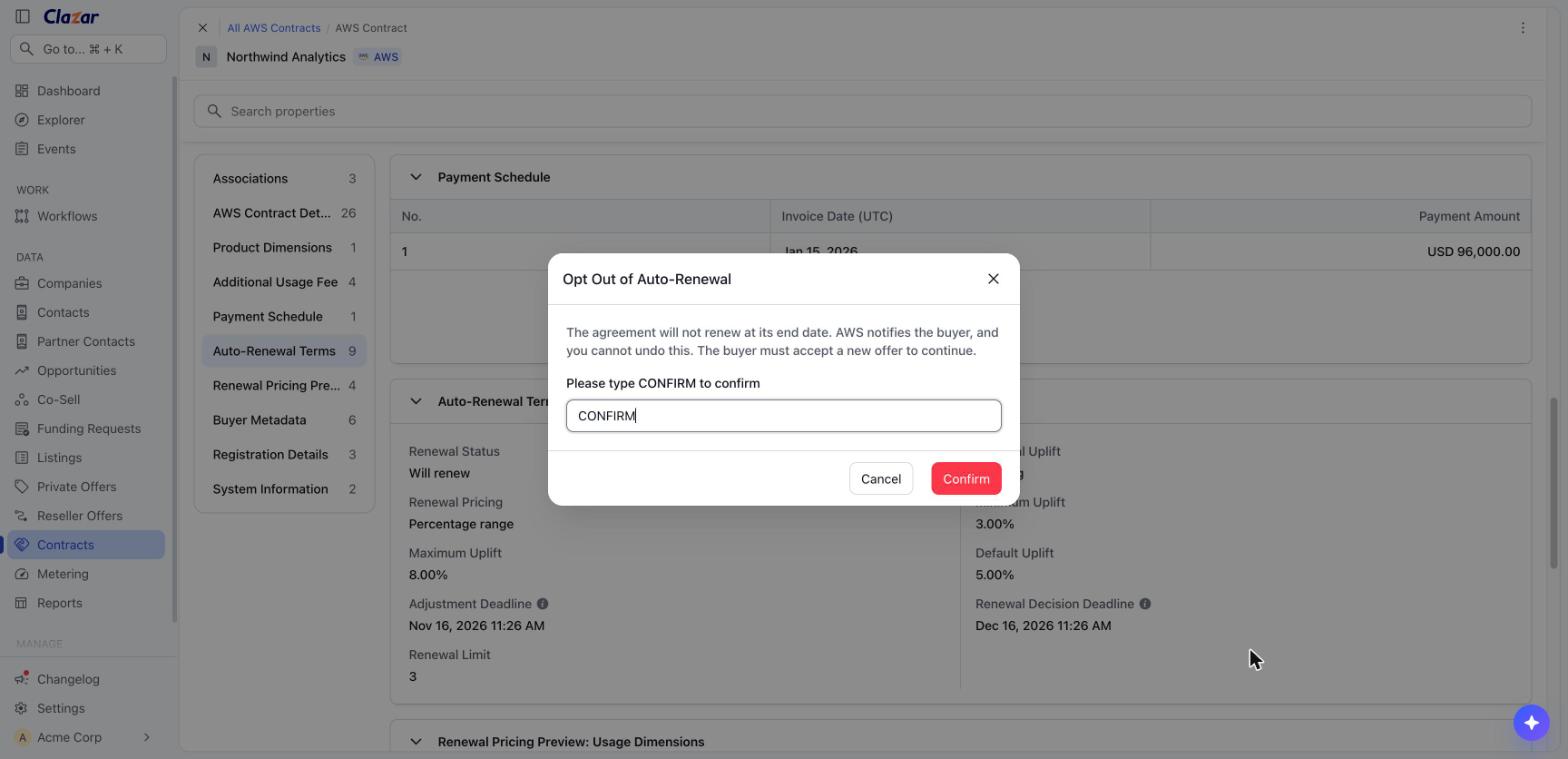This screenshot has height=759, width=1568.
Task: Toggle the sidebar collapse icon
Action: tap(22, 17)
